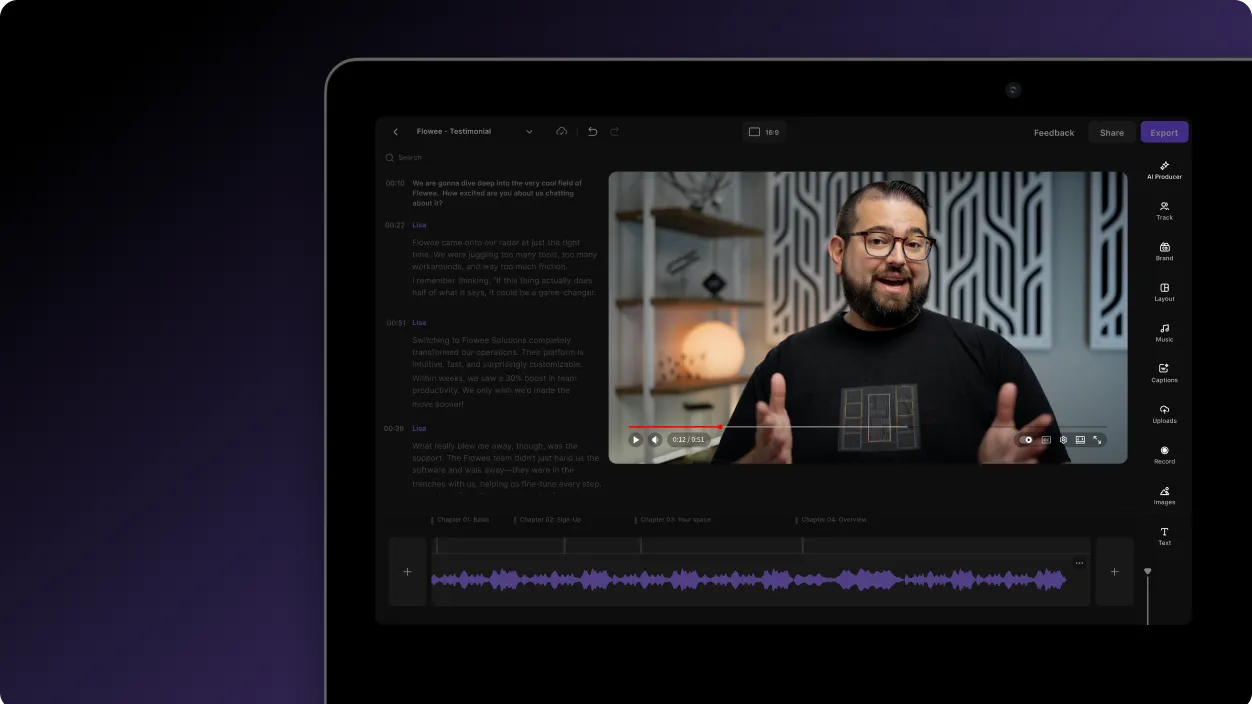Open the AI Producer panel
The width and height of the screenshot is (1252, 704).
[x=1164, y=170]
